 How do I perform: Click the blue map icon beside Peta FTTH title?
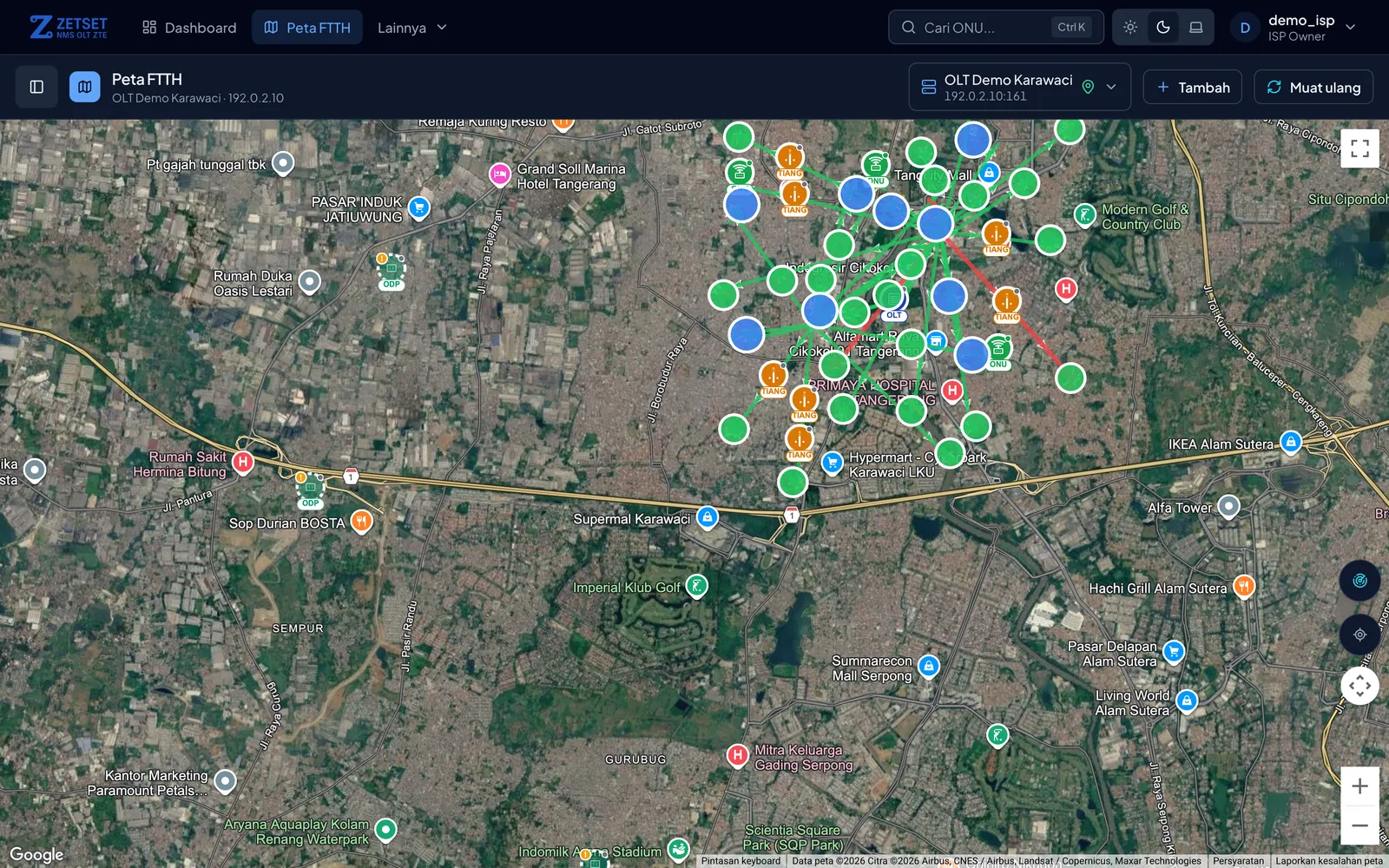coord(85,87)
